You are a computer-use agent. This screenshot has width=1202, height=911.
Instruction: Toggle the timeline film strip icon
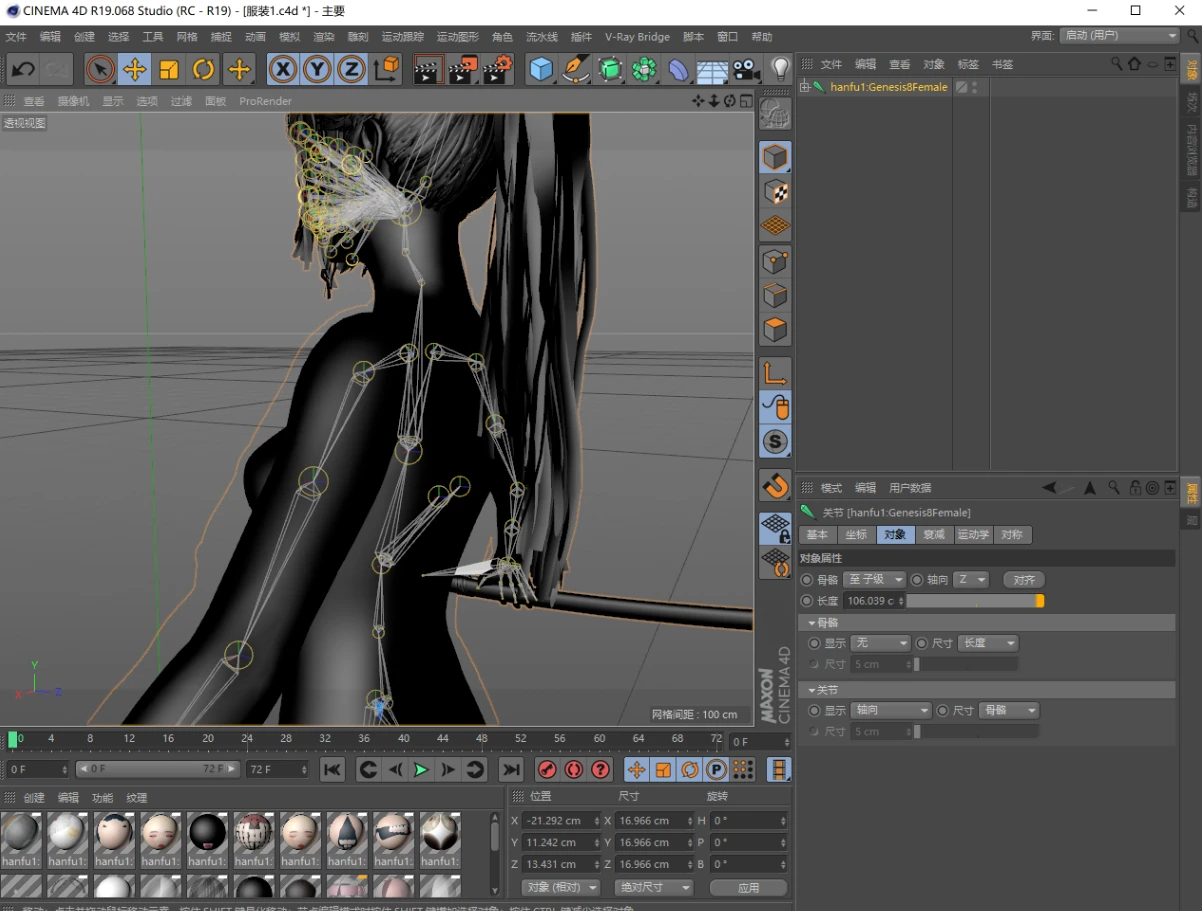pyautogui.click(x=779, y=769)
